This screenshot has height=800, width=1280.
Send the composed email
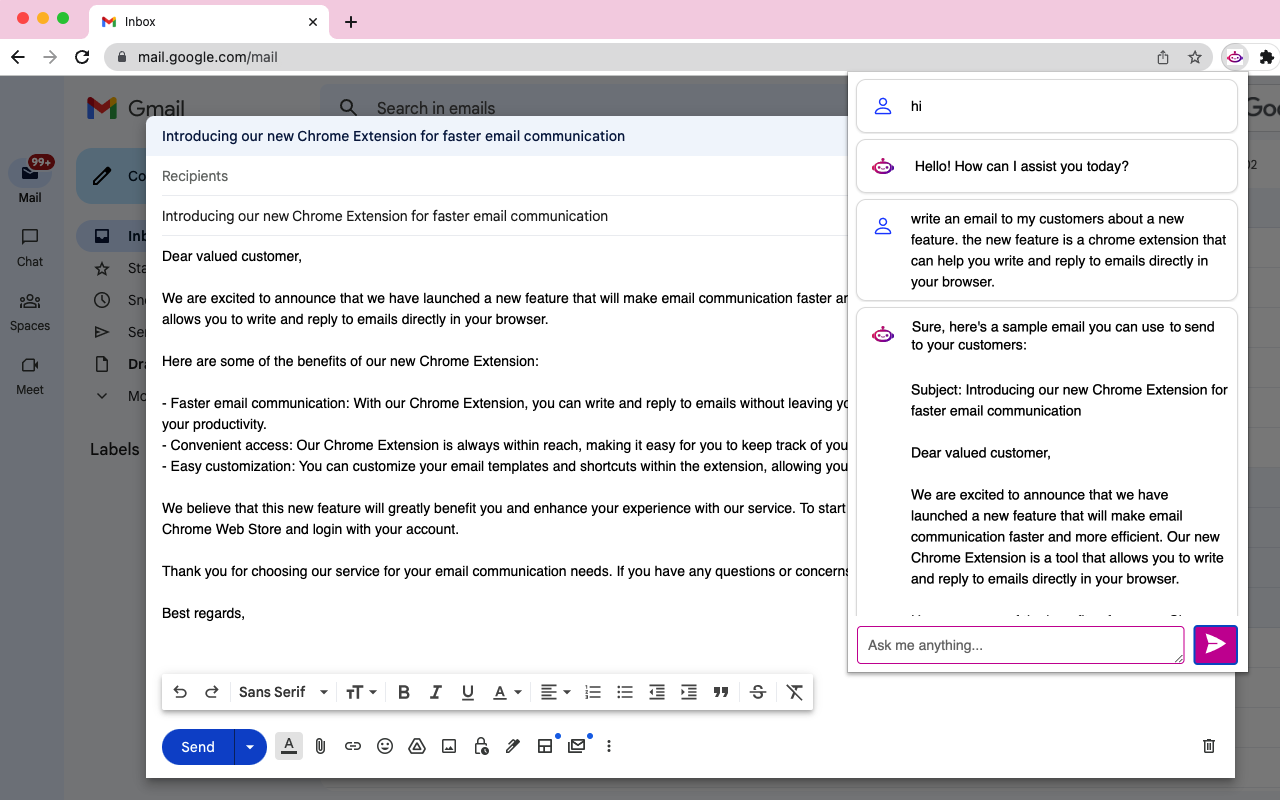(197, 746)
